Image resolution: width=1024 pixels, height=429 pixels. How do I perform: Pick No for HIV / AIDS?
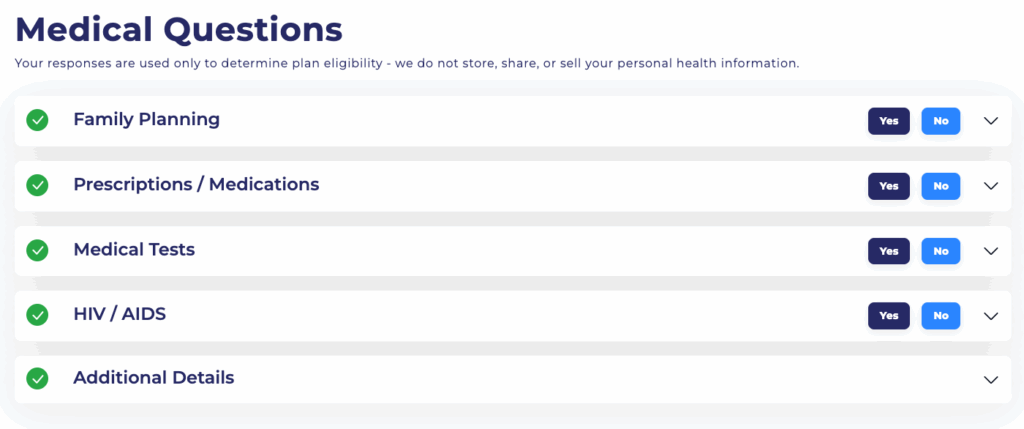(940, 316)
